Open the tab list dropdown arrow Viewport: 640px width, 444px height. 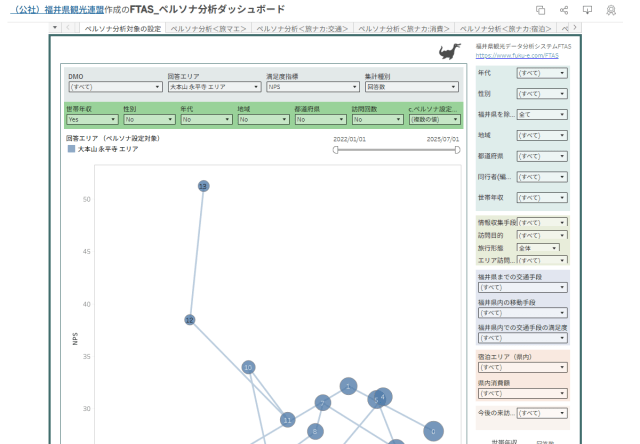coord(55,28)
